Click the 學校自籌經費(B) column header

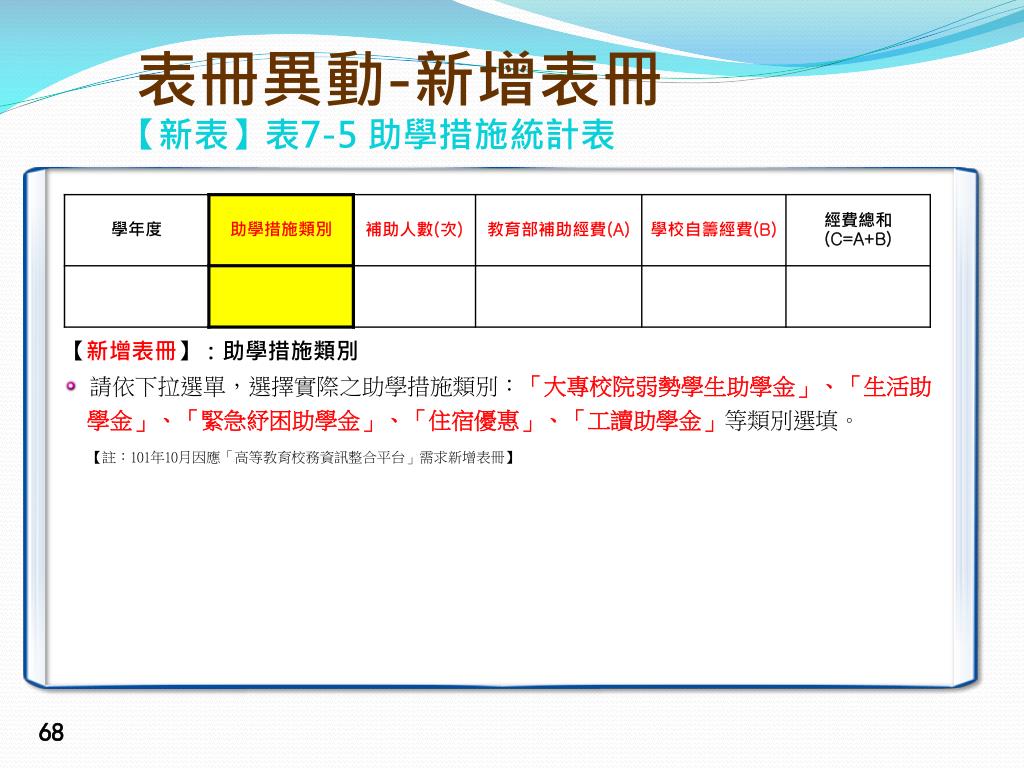pos(714,230)
